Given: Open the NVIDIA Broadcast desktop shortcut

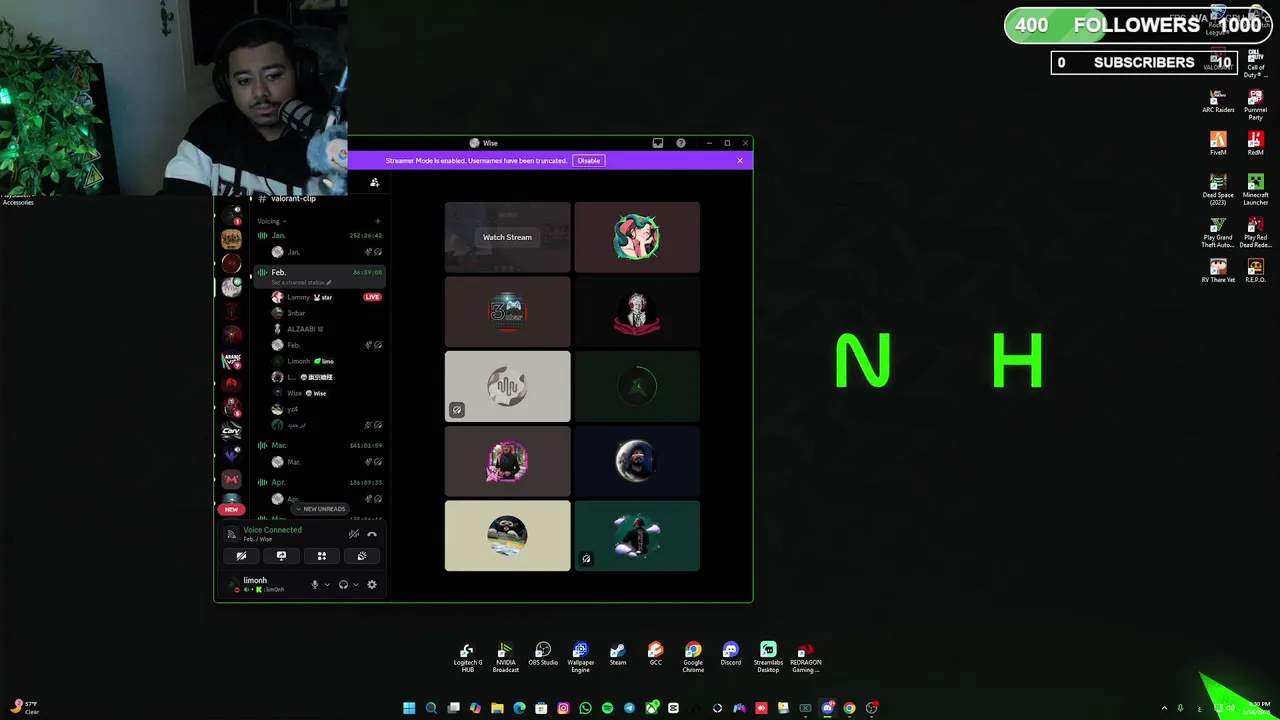Looking at the screenshot, I should pyautogui.click(x=505, y=657).
